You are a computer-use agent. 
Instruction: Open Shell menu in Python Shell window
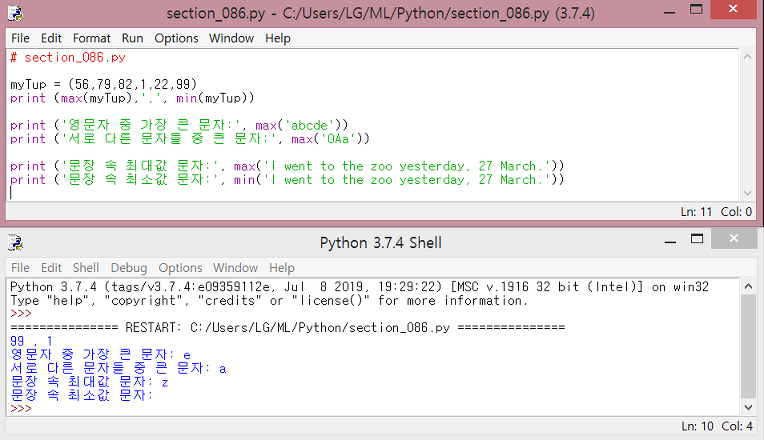pos(86,268)
